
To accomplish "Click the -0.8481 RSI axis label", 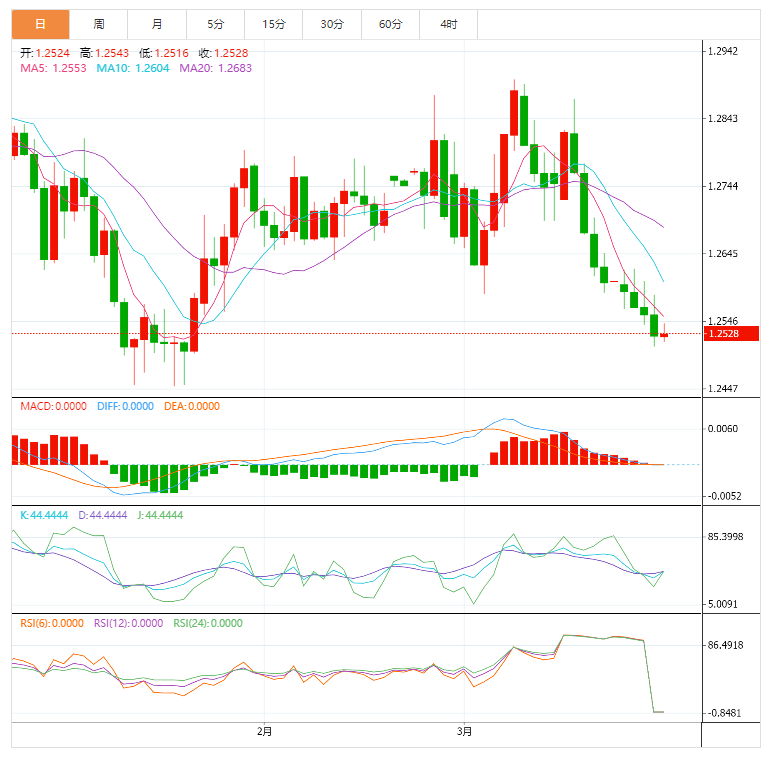I will 724,713.
